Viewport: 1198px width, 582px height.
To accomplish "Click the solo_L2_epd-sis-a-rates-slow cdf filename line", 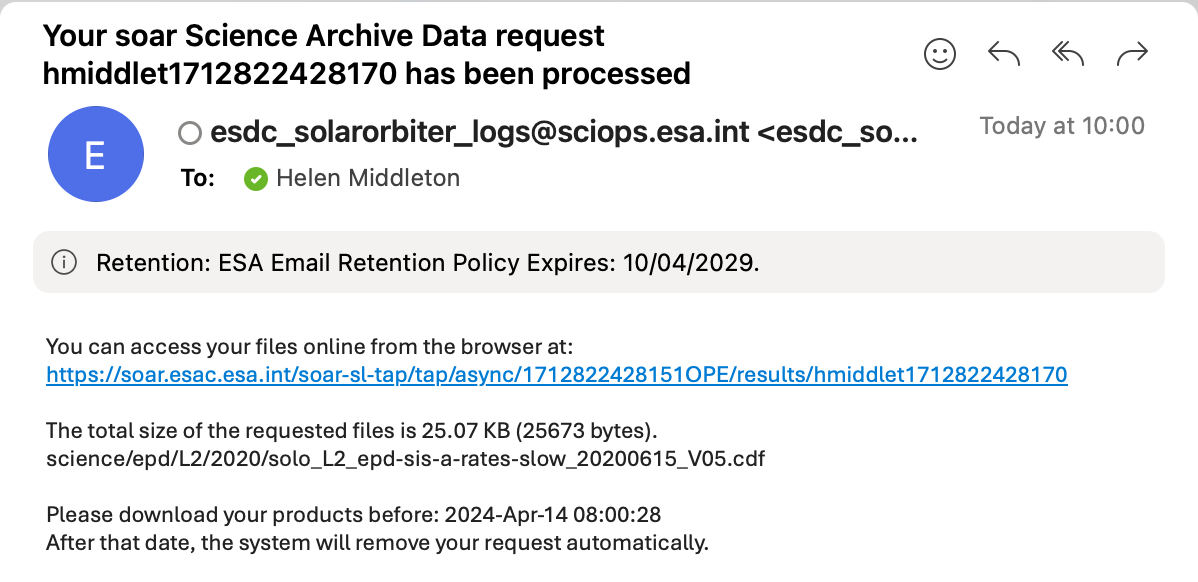I will pyautogui.click(x=405, y=459).
